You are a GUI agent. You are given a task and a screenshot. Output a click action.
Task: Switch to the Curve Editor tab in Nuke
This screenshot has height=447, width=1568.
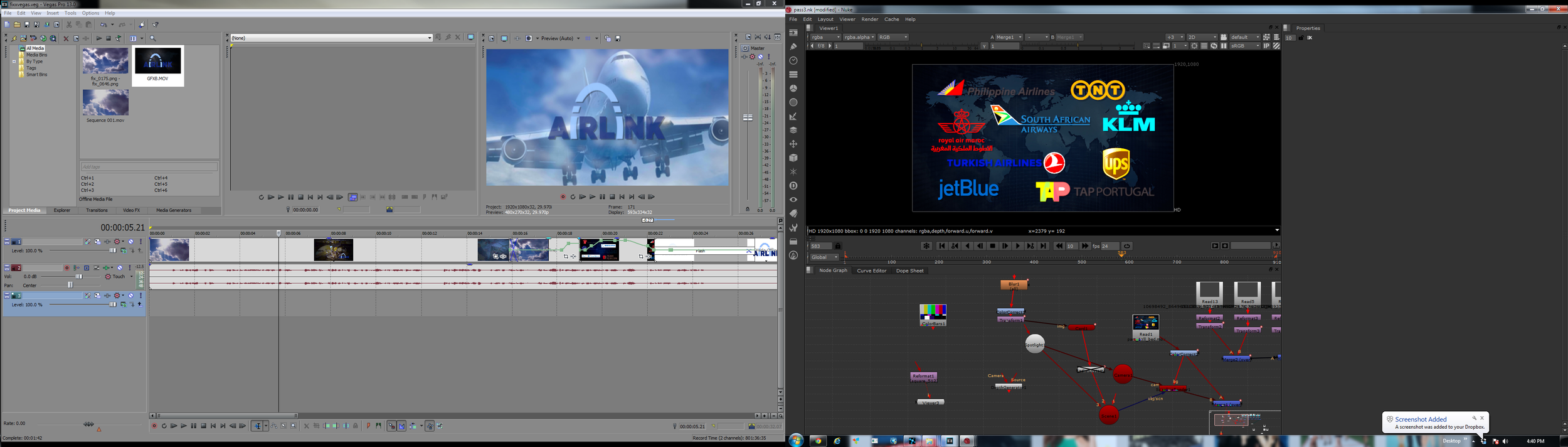872,271
